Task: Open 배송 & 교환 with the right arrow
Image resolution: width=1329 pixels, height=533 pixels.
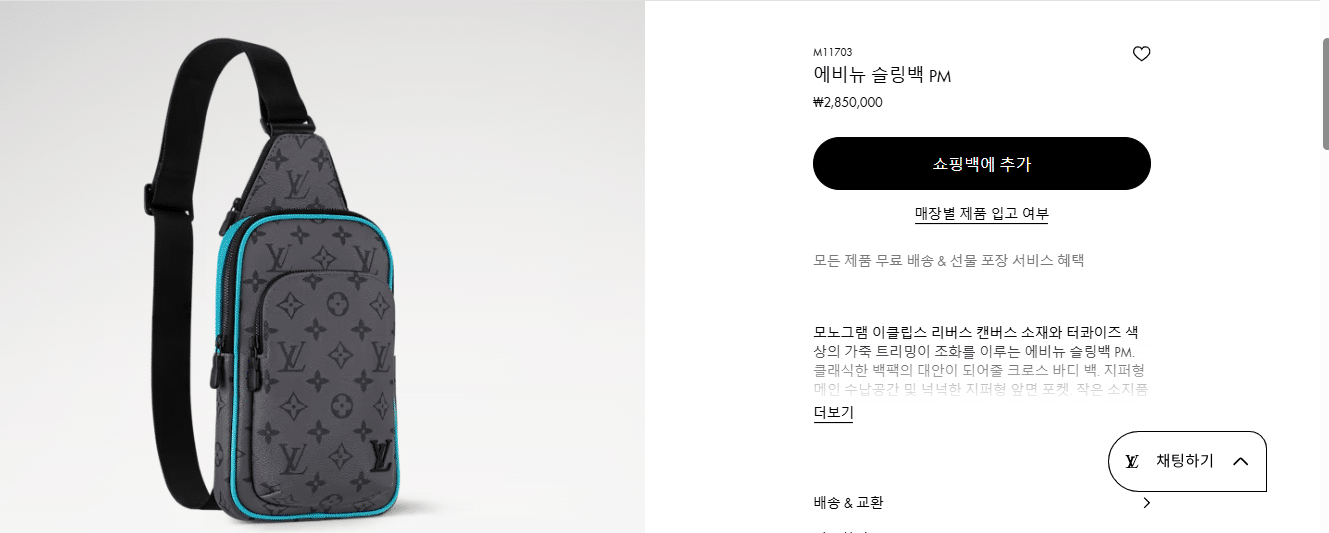Action: coord(1146,503)
